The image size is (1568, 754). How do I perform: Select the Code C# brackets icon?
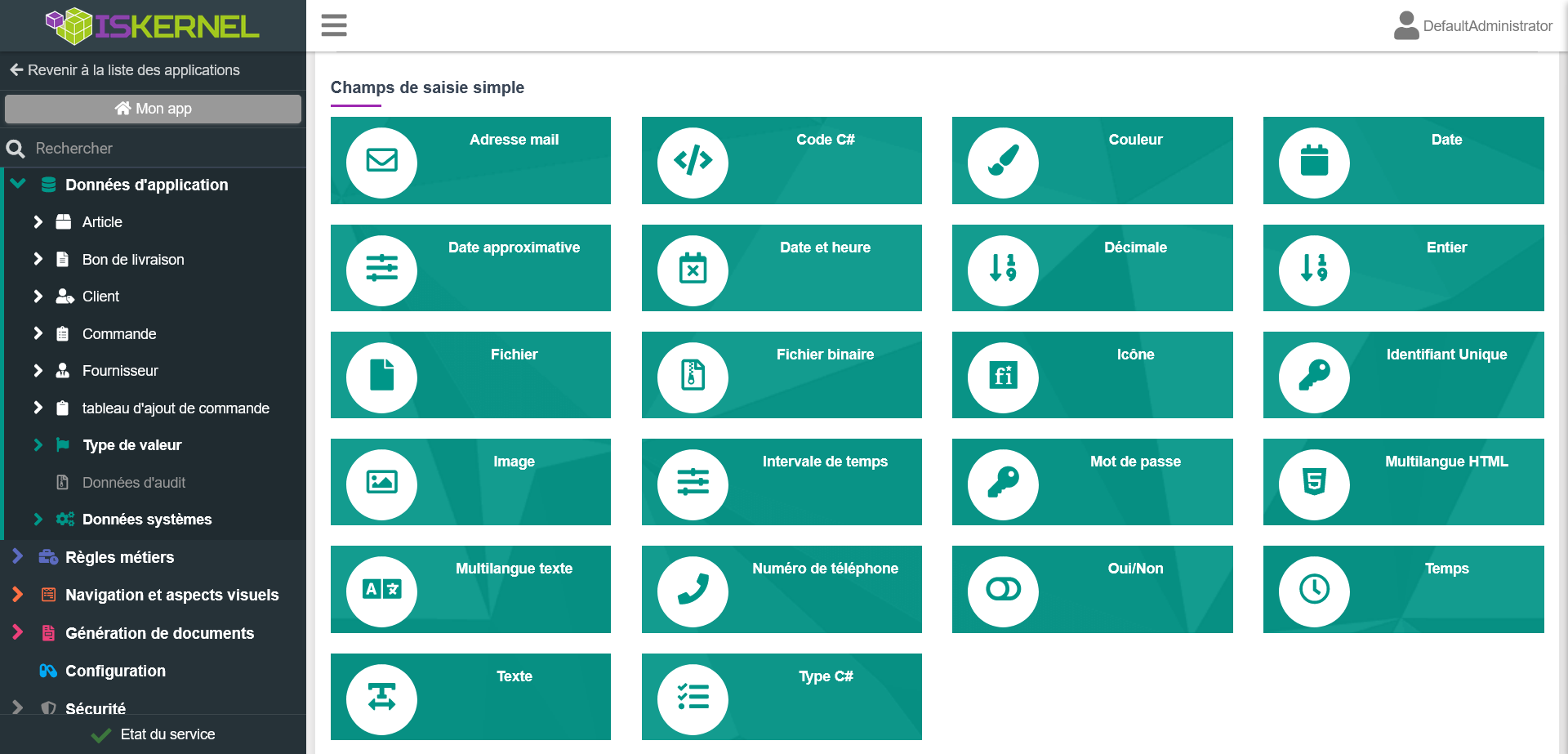[x=693, y=161]
